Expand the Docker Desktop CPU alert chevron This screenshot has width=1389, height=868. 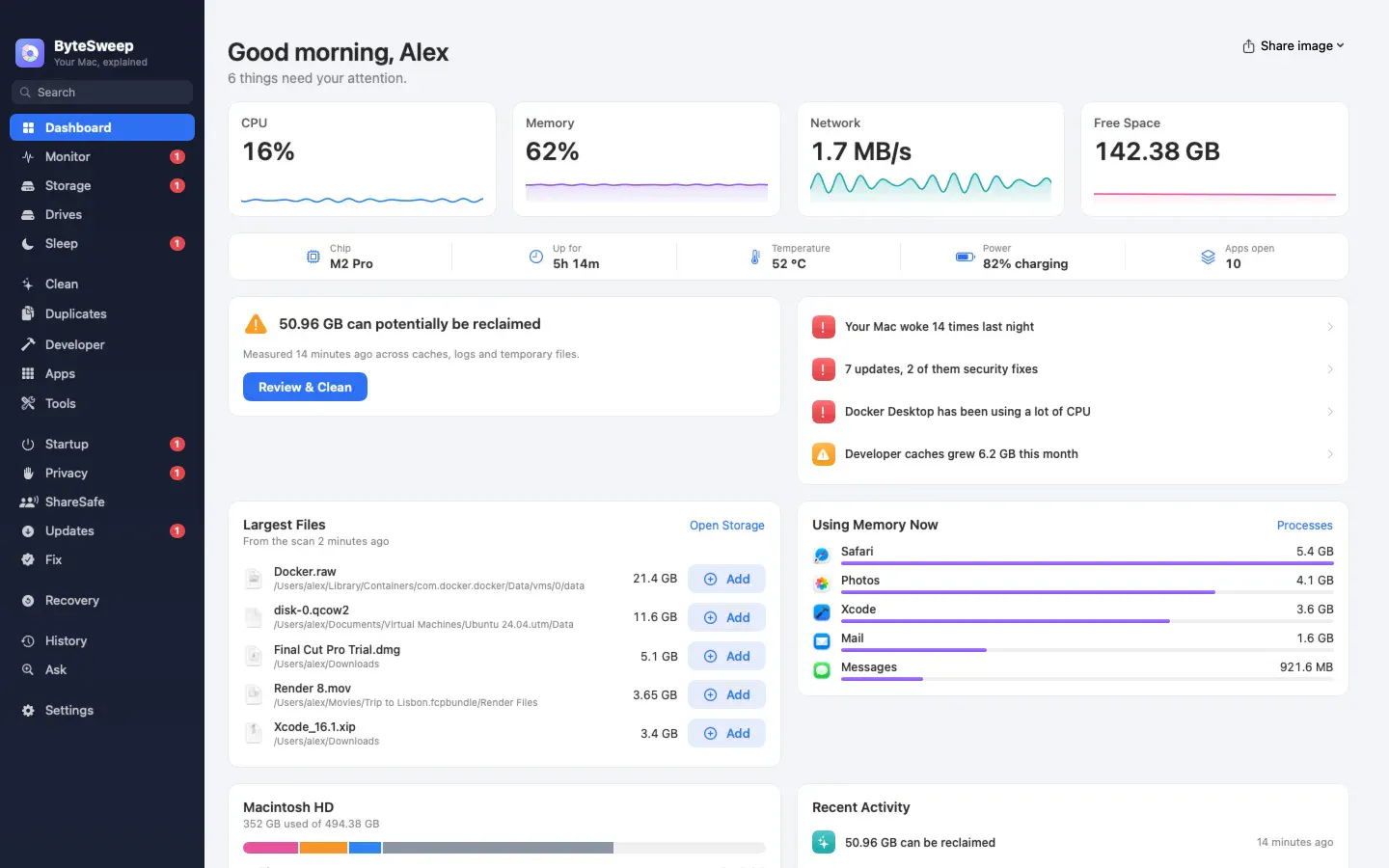1330,412
